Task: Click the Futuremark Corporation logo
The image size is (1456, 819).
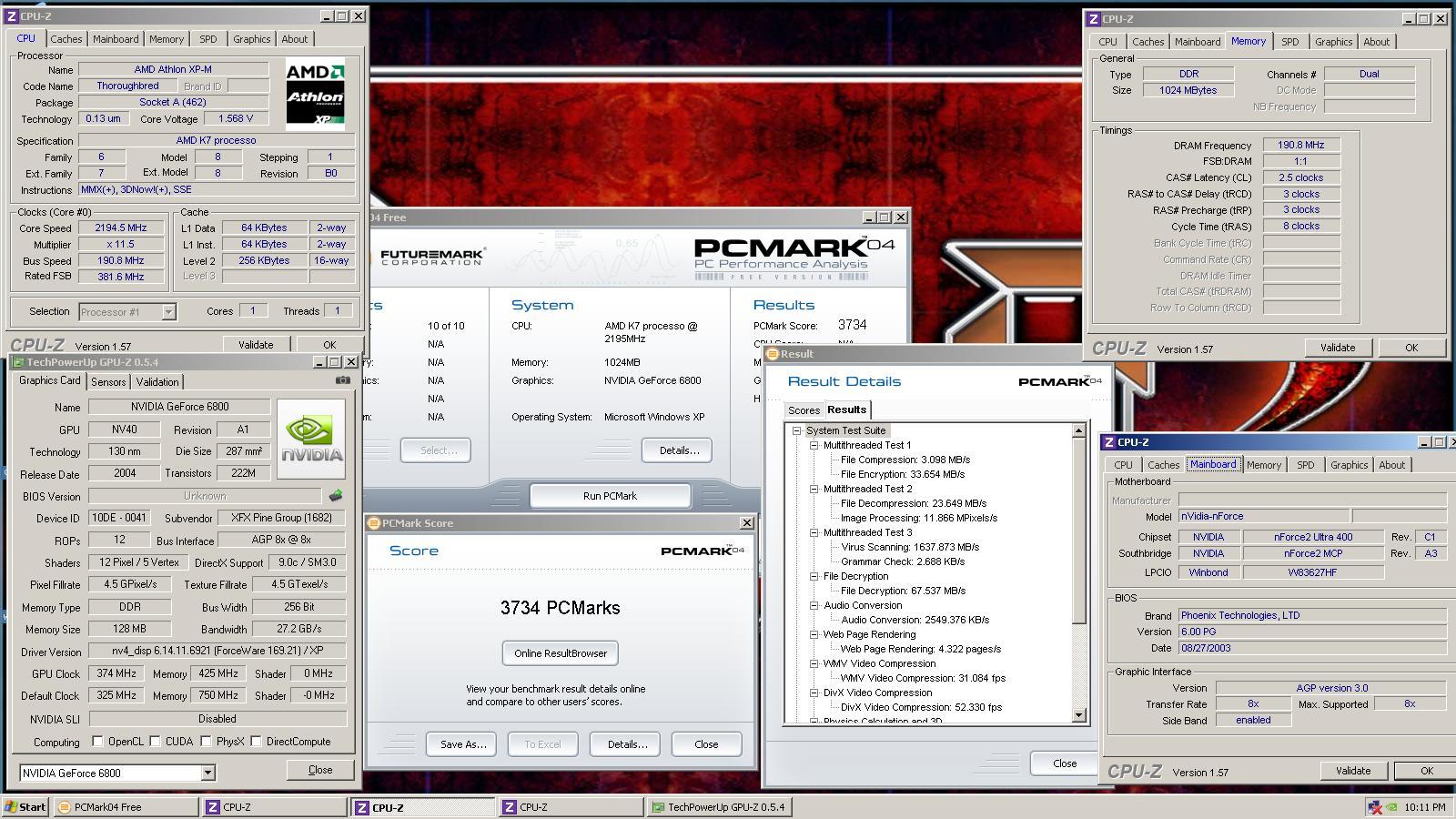Action: [x=432, y=257]
